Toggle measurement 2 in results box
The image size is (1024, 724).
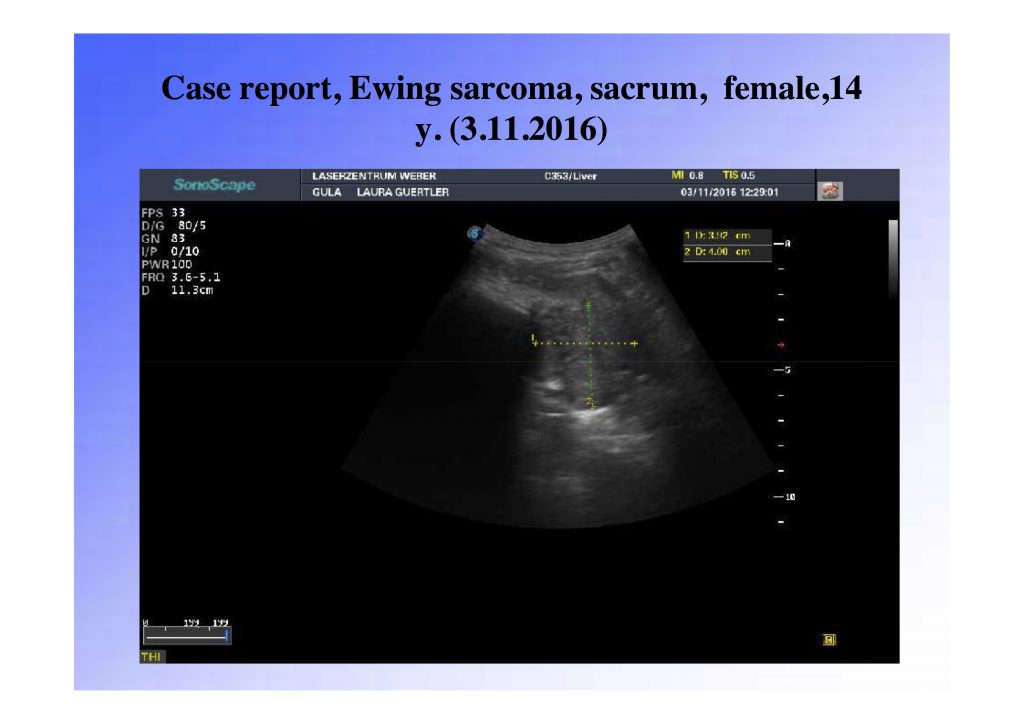[x=722, y=253]
